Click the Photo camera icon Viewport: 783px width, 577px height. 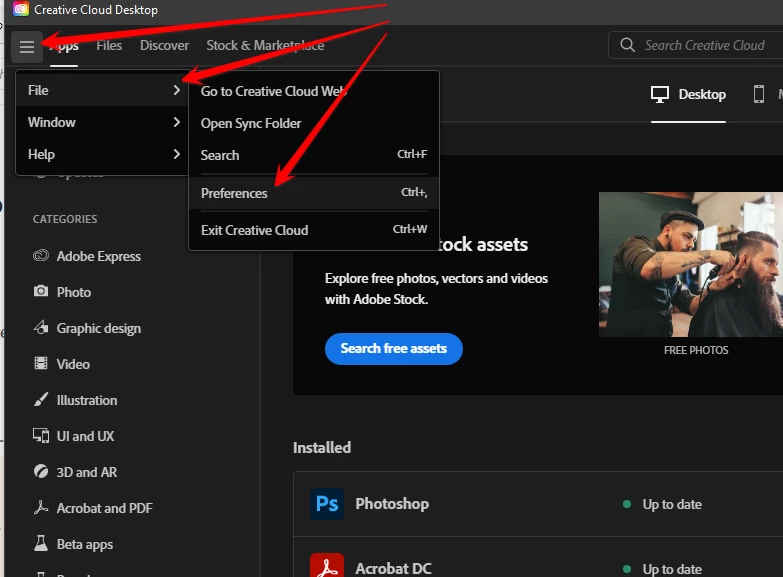(x=41, y=291)
